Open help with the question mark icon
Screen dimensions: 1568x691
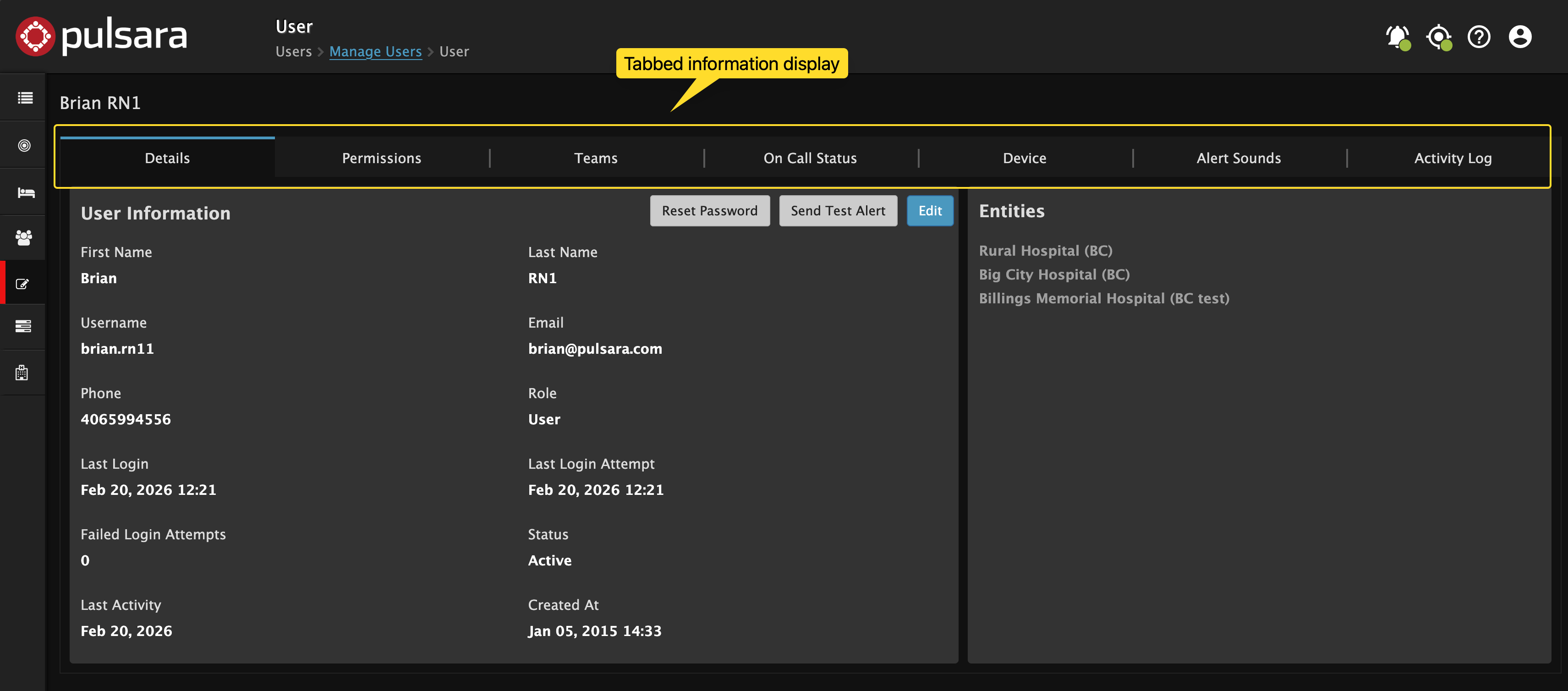coord(1479,37)
